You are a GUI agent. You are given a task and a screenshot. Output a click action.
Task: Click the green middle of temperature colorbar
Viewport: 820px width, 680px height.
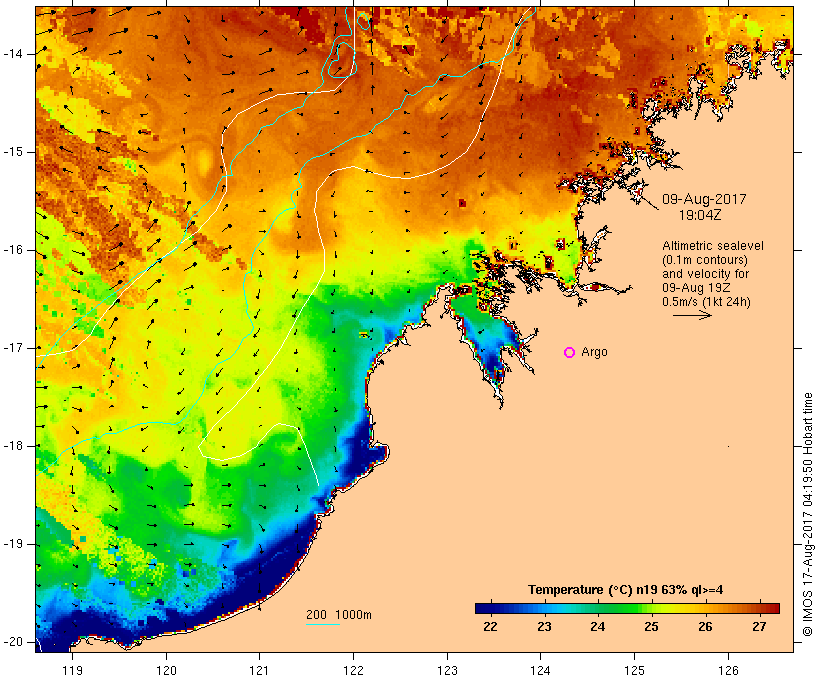click(x=620, y=608)
